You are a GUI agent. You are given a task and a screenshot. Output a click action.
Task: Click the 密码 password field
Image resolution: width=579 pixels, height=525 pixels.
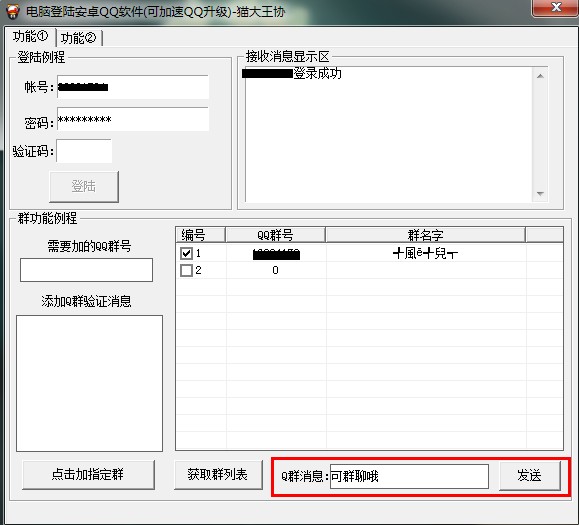click(x=133, y=119)
